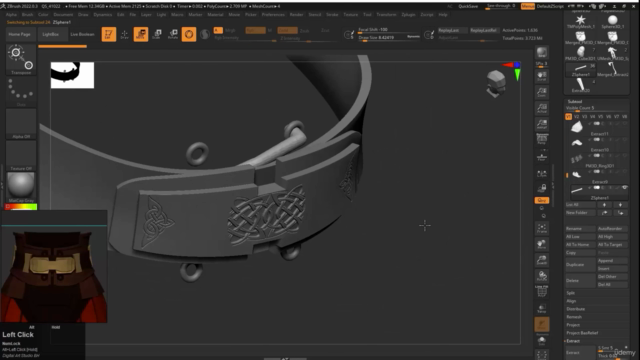
Task: Open the Transform menu
Action: [386, 15]
